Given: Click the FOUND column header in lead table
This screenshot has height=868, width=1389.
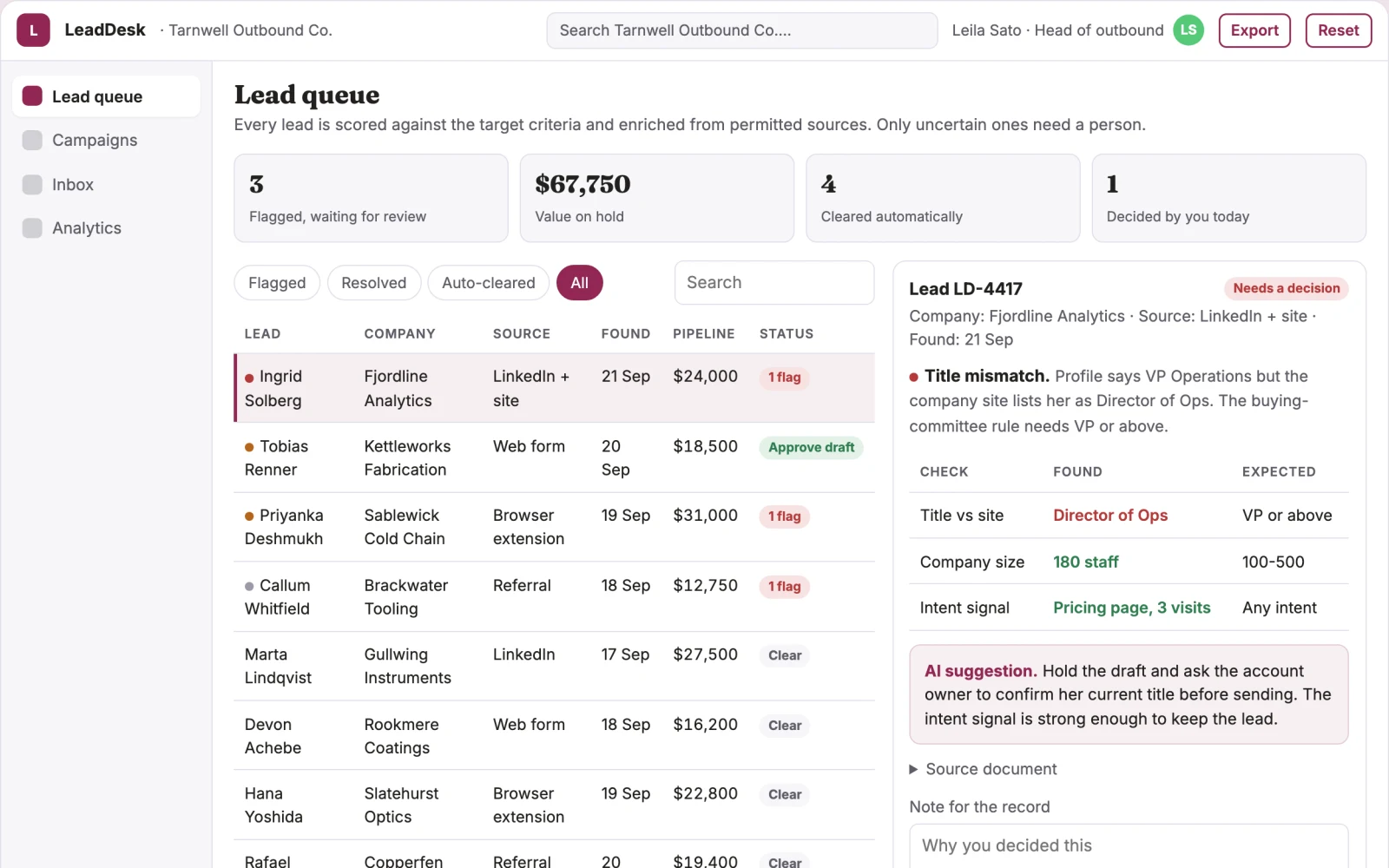Looking at the screenshot, I should coord(625,334).
